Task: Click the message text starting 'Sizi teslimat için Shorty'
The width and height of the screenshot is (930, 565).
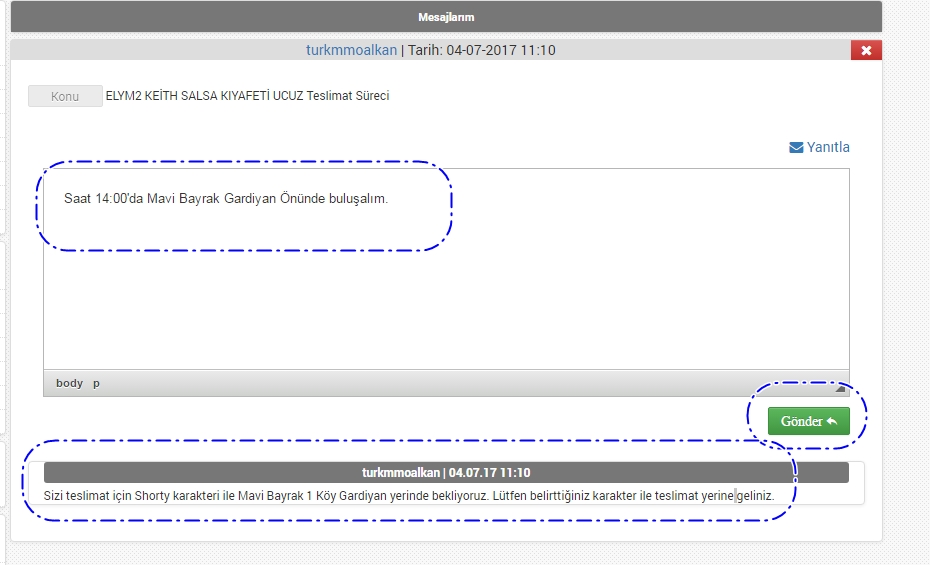Action: [409, 496]
